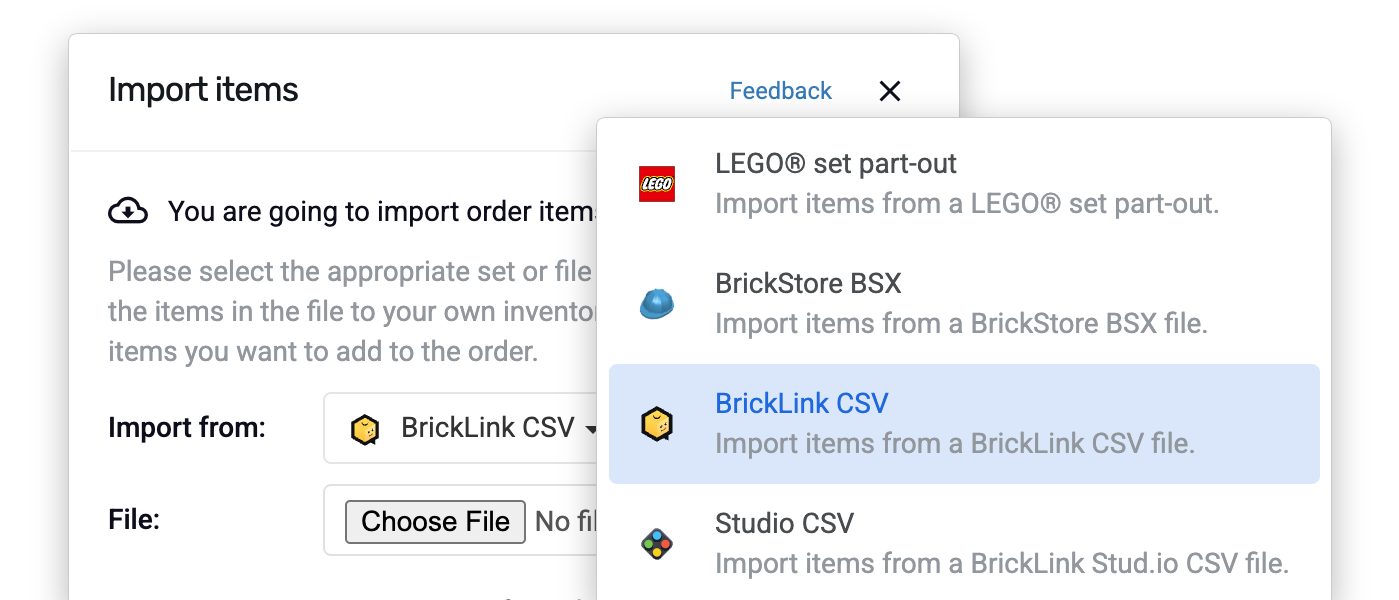
Task: Click the cloud download import icon
Action: pos(128,210)
